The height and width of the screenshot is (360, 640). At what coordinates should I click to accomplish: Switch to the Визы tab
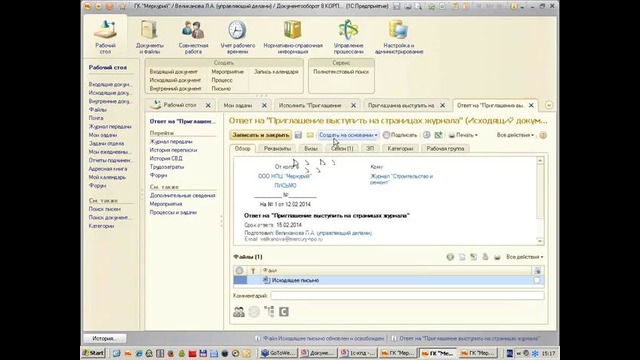pyautogui.click(x=311, y=149)
